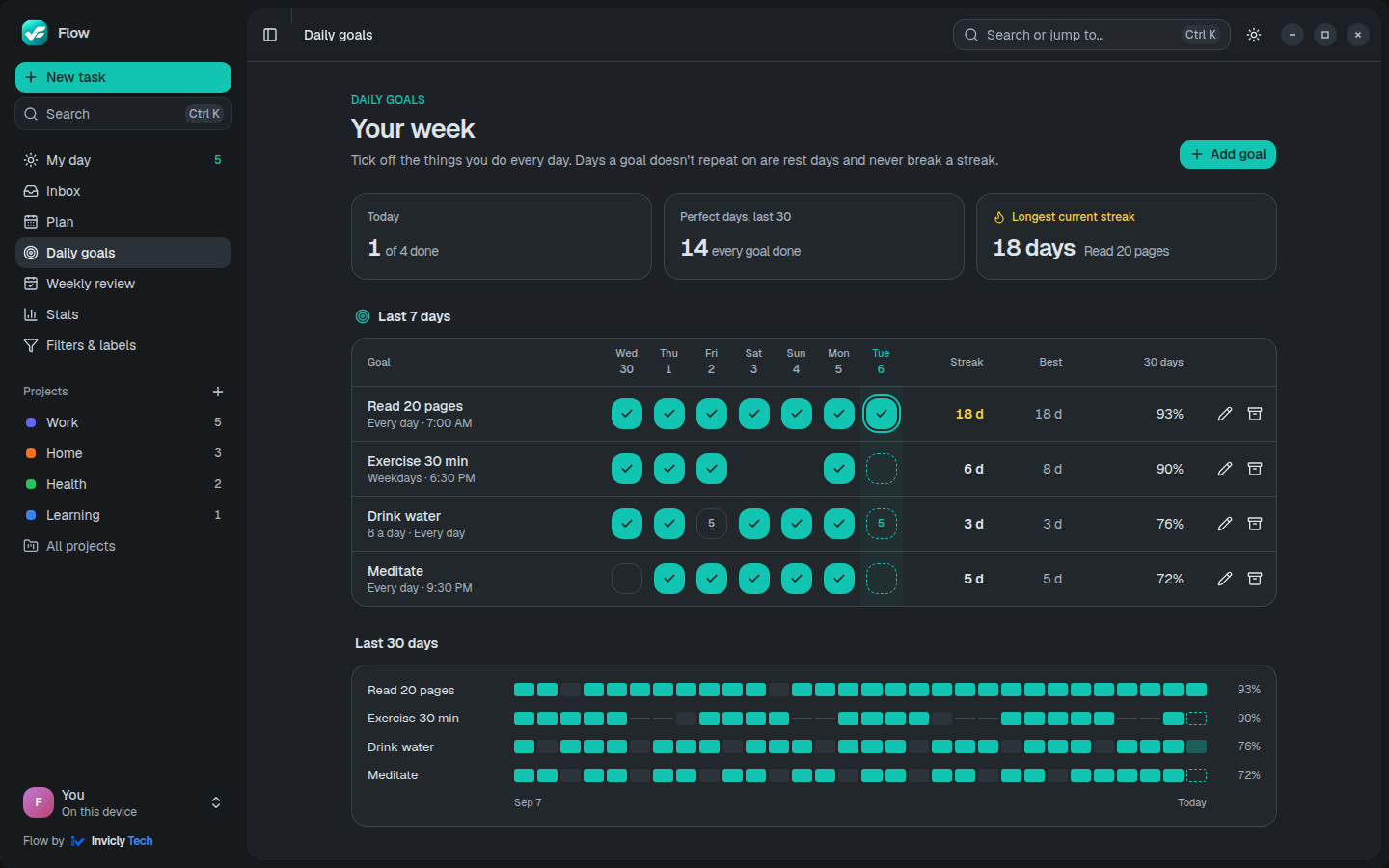Archive the Drink water goal

pos(1255,524)
